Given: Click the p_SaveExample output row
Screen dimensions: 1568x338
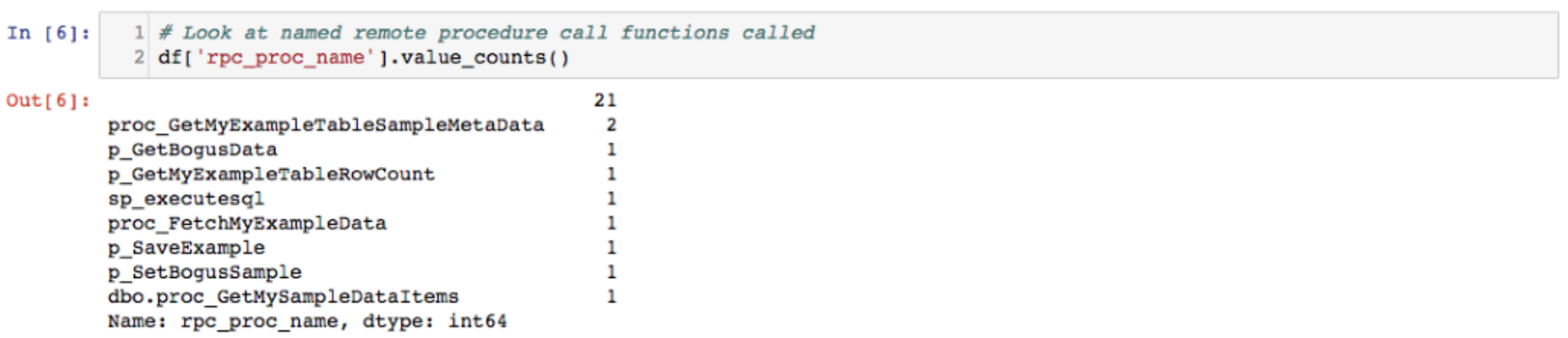Looking at the screenshot, I should click(362, 248).
